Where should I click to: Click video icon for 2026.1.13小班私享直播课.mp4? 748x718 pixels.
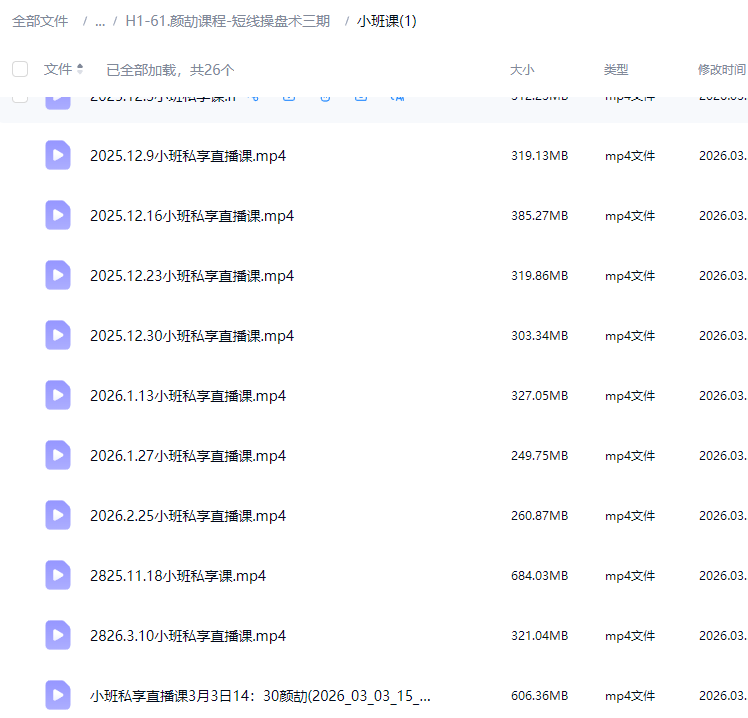(x=58, y=395)
